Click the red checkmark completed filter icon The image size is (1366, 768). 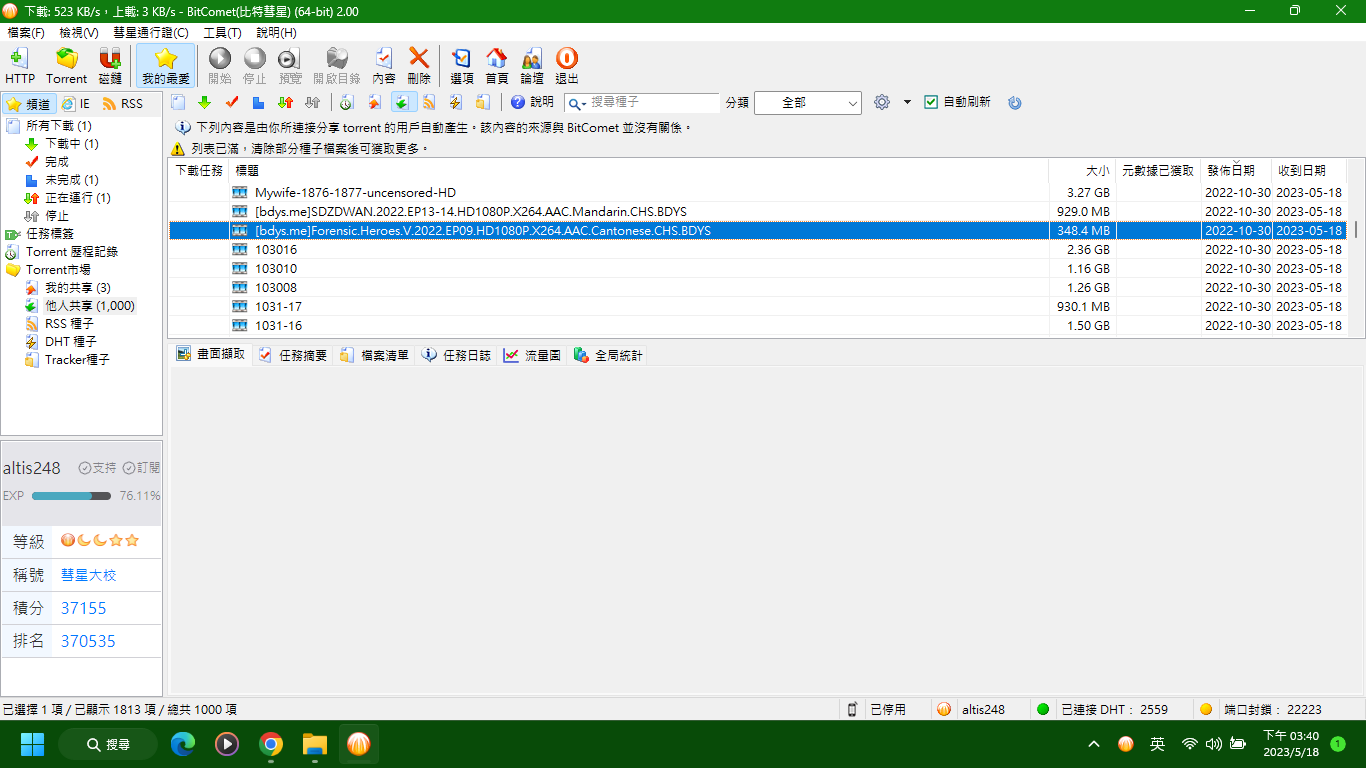tap(232, 102)
